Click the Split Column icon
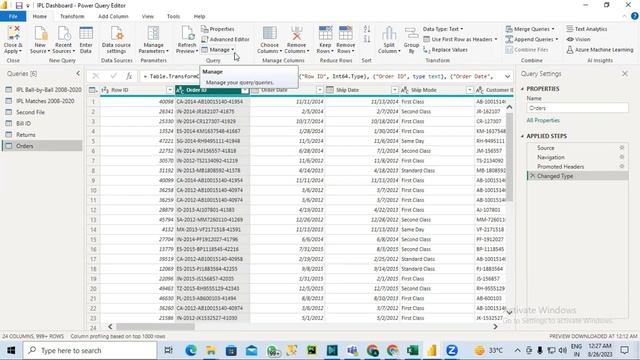 389,33
